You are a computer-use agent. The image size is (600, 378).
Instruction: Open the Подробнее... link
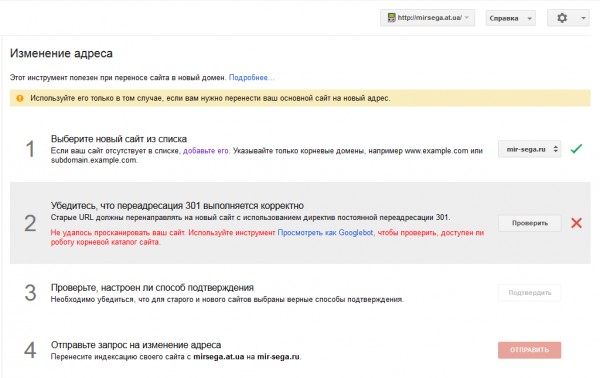tap(251, 78)
